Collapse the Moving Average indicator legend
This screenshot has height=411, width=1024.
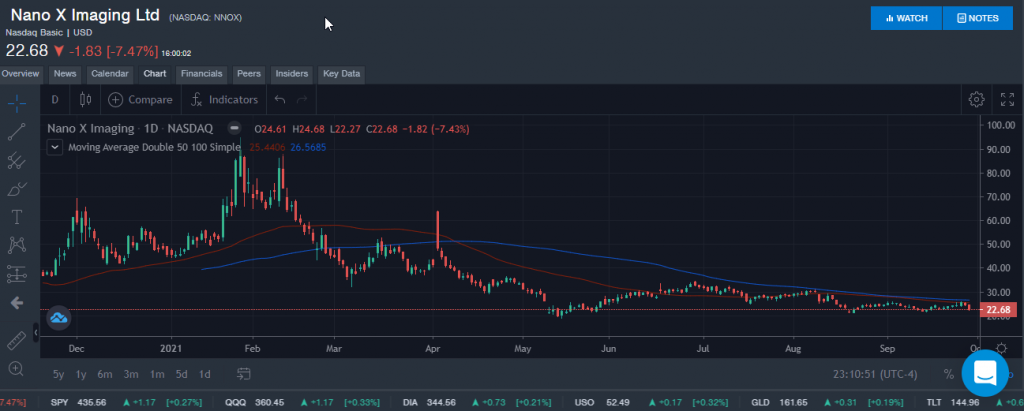(x=55, y=147)
